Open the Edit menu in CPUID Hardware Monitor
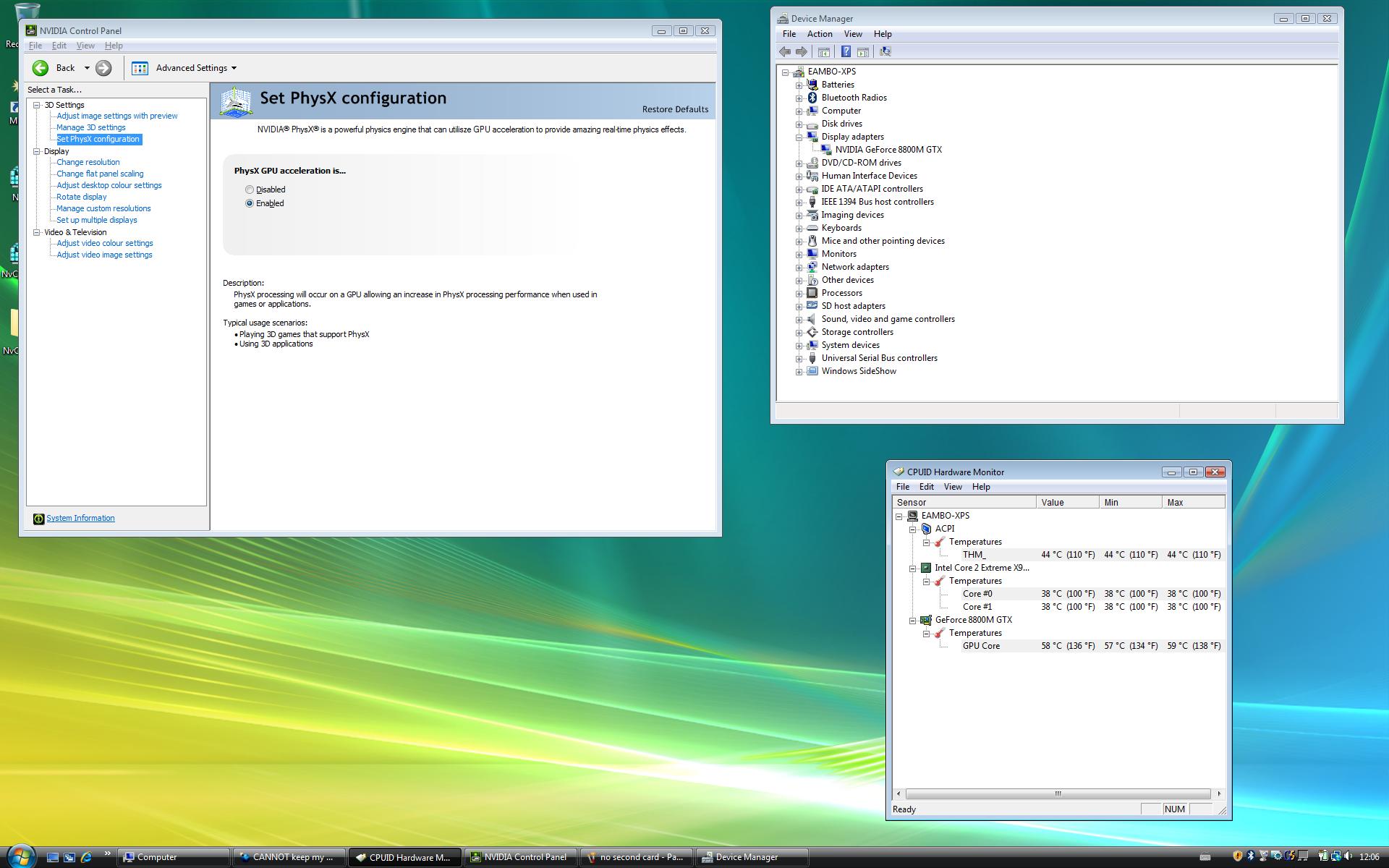This screenshot has height=868, width=1389. [926, 487]
